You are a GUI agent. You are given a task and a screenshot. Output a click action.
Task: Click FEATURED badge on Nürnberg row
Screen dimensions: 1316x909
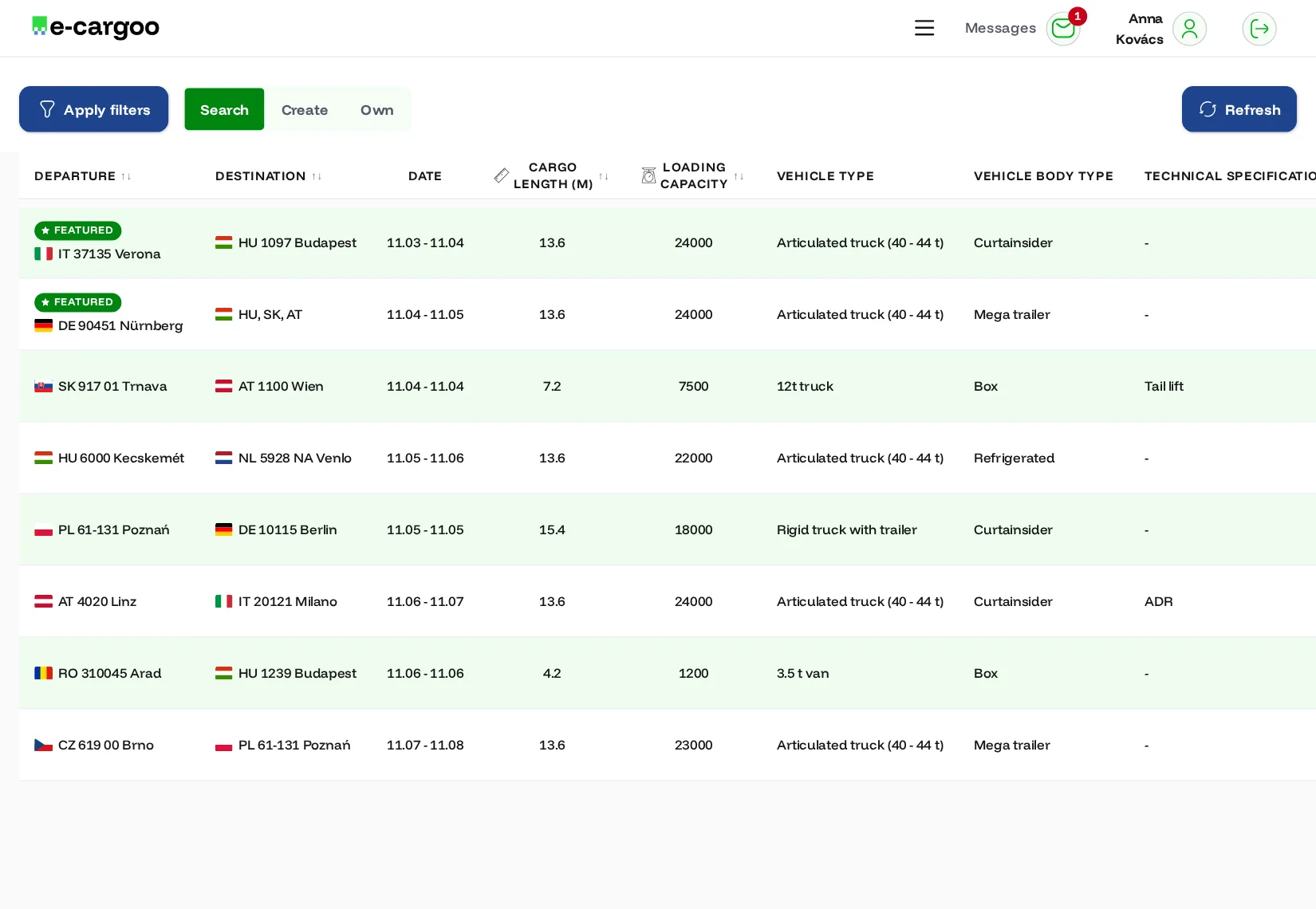pyautogui.click(x=78, y=302)
